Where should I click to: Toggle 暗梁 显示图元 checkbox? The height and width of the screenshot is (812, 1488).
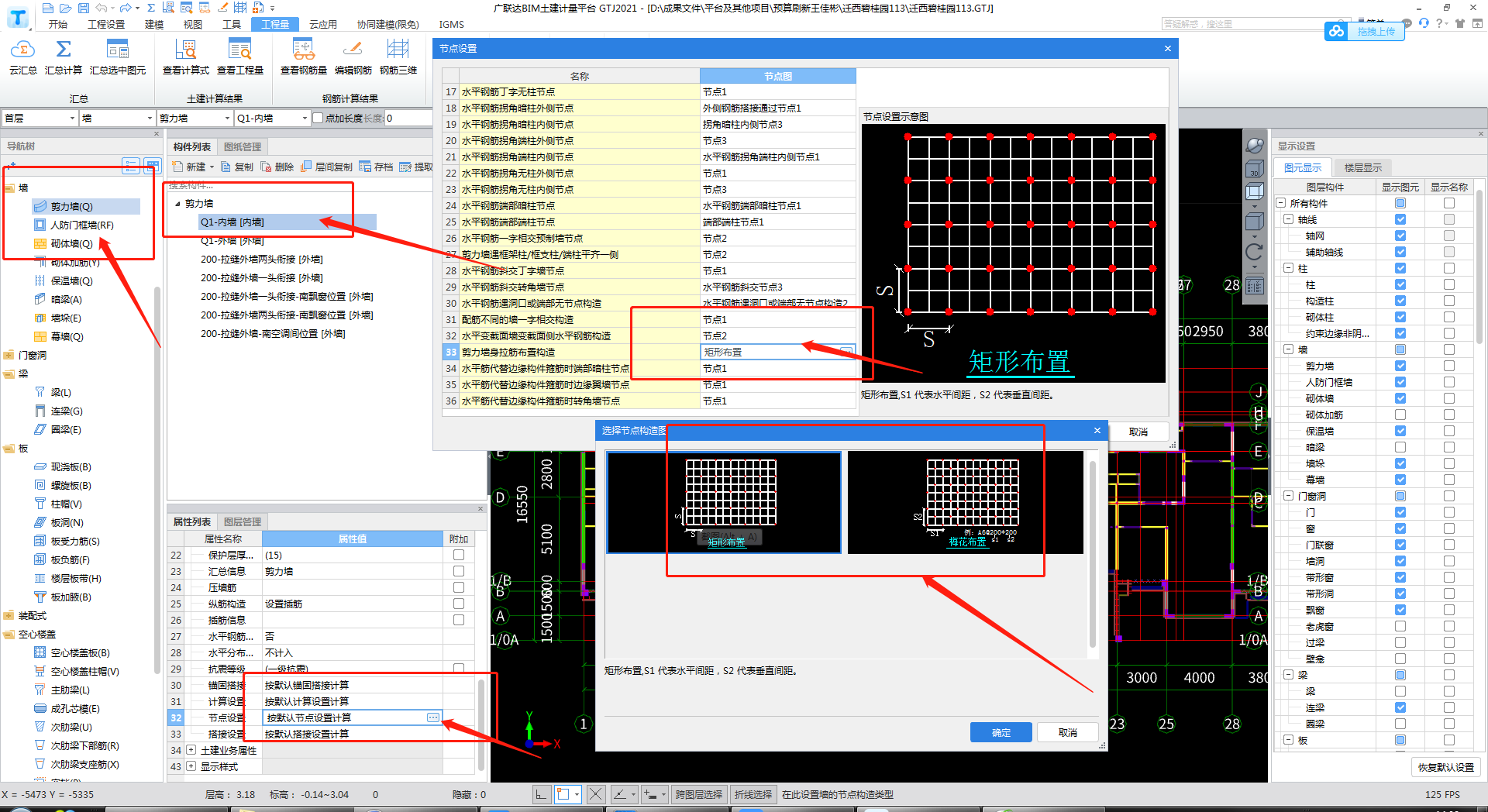click(1400, 447)
